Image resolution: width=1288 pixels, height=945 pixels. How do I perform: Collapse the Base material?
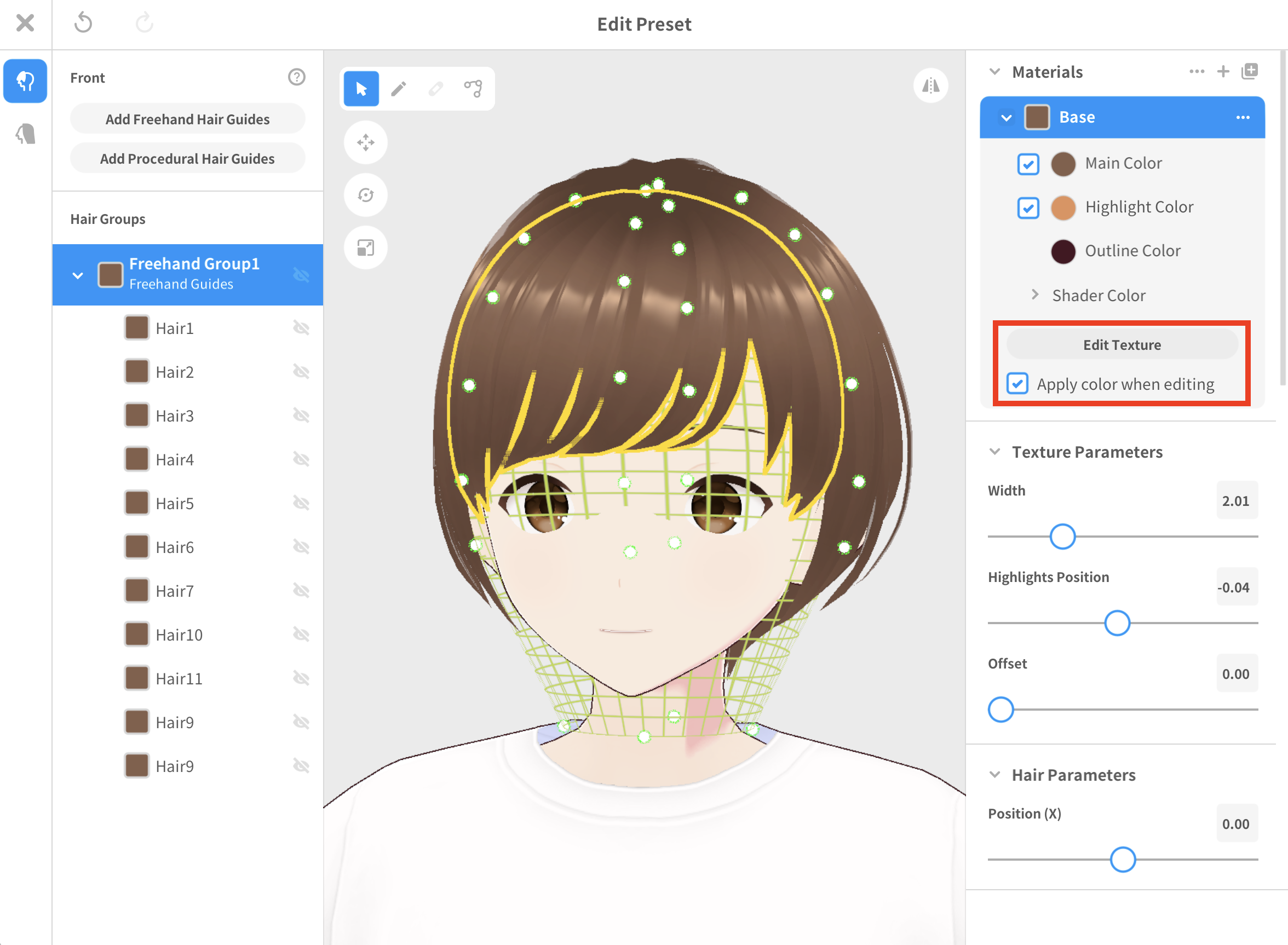pyautogui.click(x=1007, y=117)
